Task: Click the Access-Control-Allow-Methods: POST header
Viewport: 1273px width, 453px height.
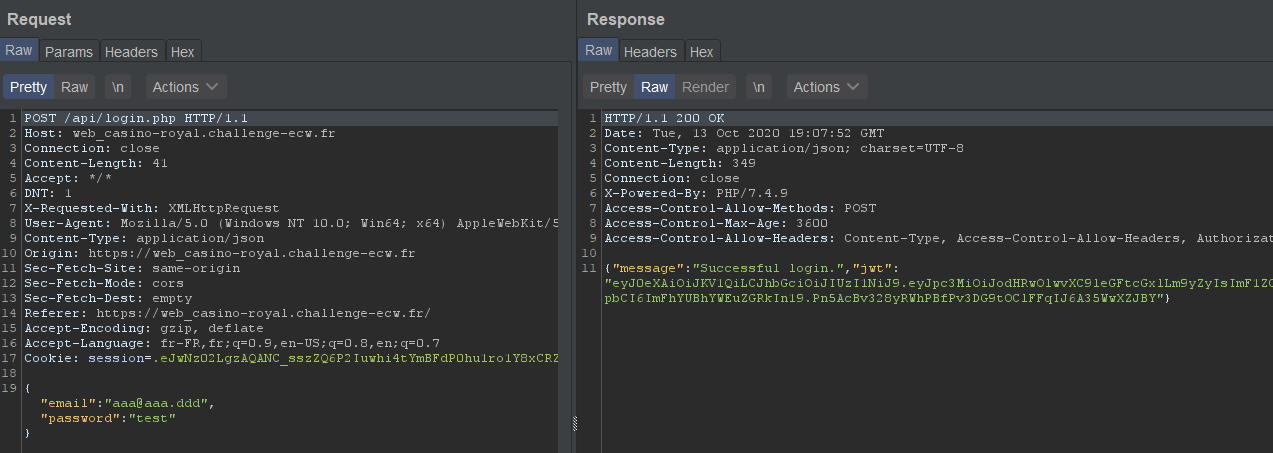Action: pyautogui.click(x=740, y=208)
